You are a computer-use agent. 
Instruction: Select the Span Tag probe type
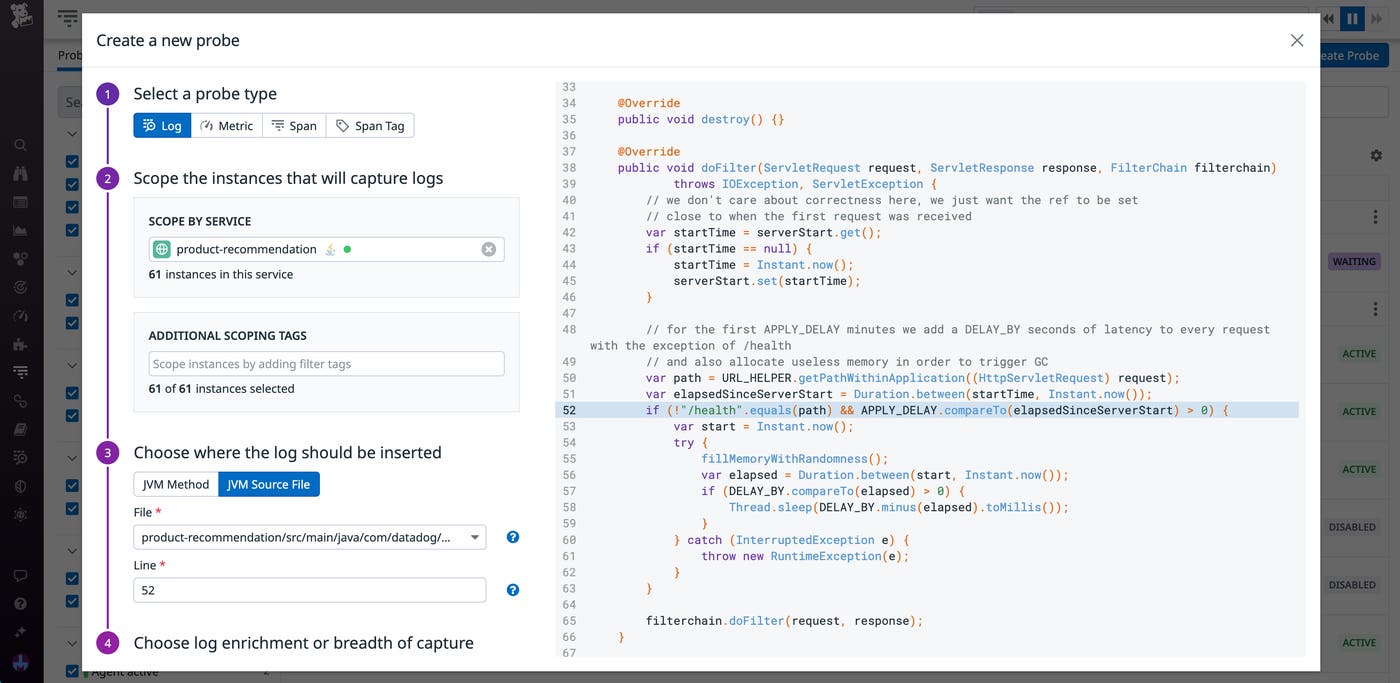coord(370,126)
